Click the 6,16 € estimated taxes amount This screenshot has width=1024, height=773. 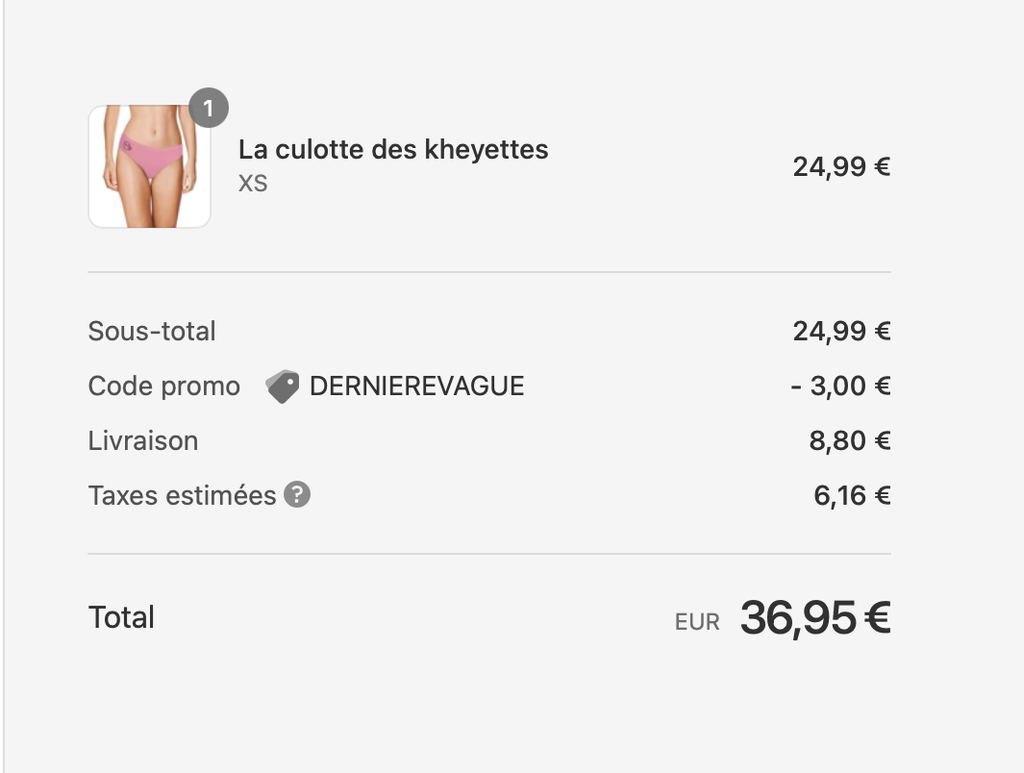click(851, 496)
